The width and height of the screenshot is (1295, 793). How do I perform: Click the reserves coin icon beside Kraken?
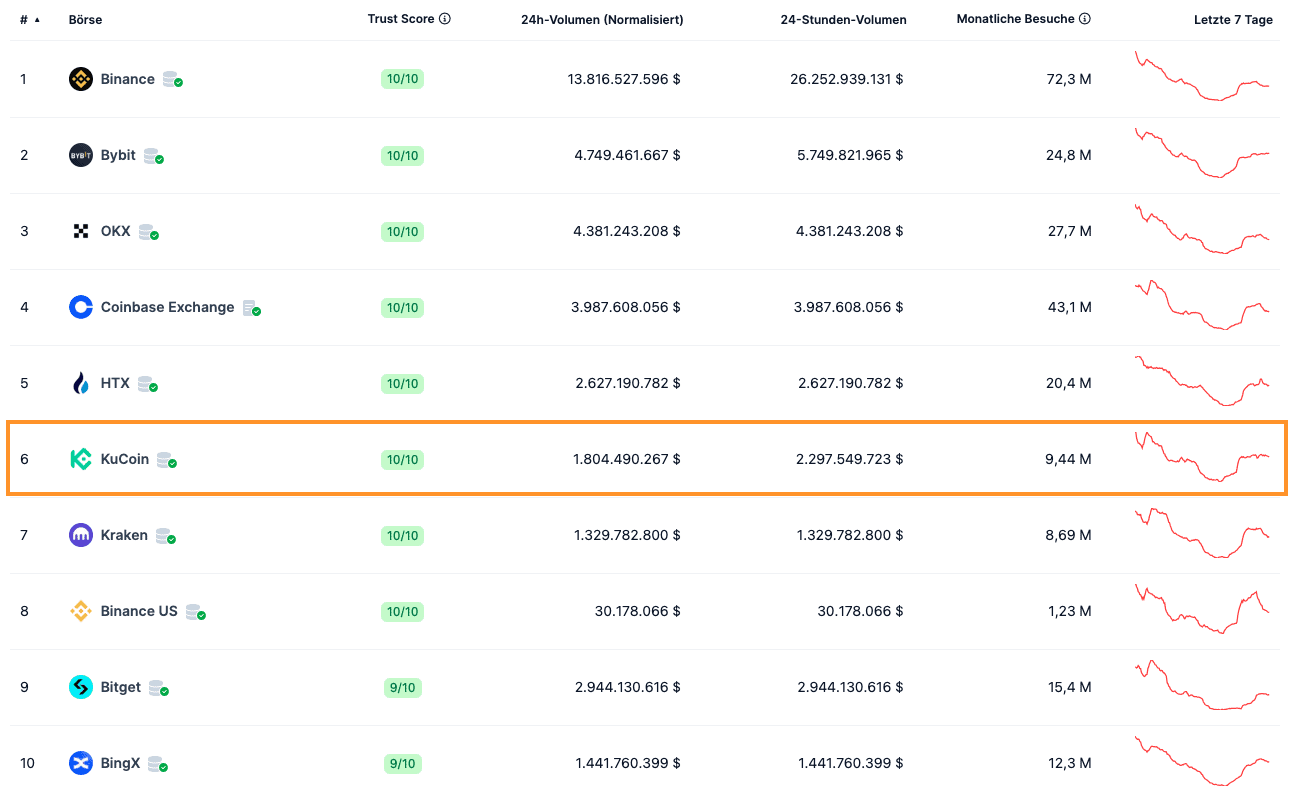[x=165, y=536]
